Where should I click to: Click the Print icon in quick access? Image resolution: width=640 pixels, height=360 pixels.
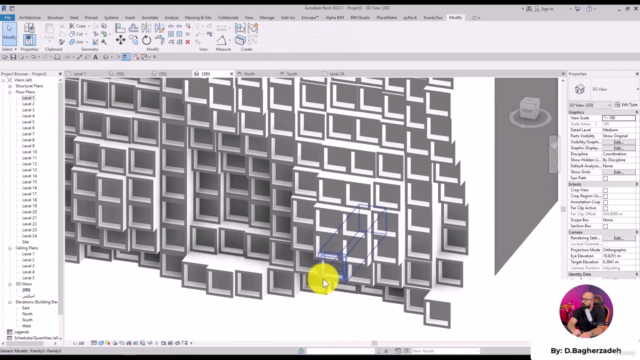57,57
